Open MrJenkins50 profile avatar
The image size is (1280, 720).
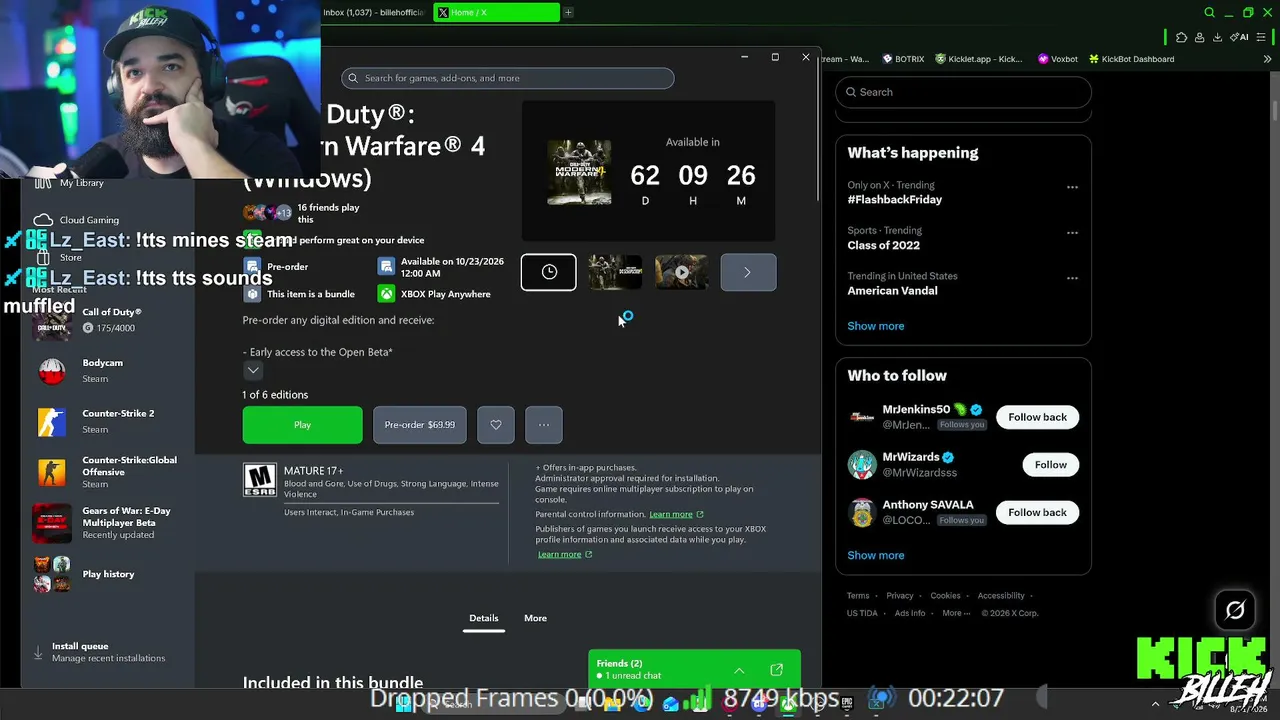coord(862,417)
